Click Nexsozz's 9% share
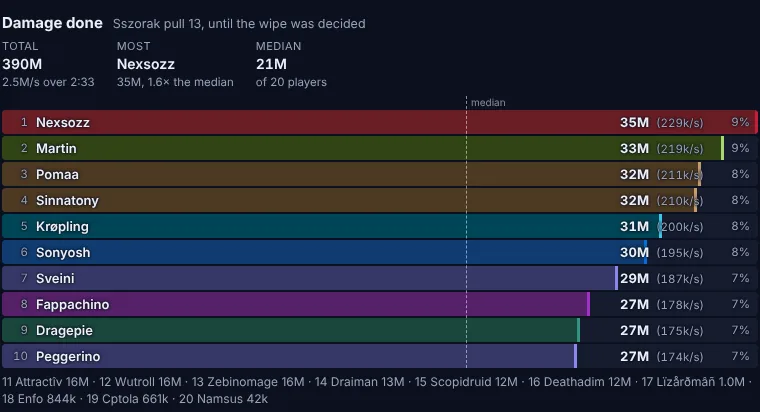Viewport: 760px width, 412px height. 740,122
